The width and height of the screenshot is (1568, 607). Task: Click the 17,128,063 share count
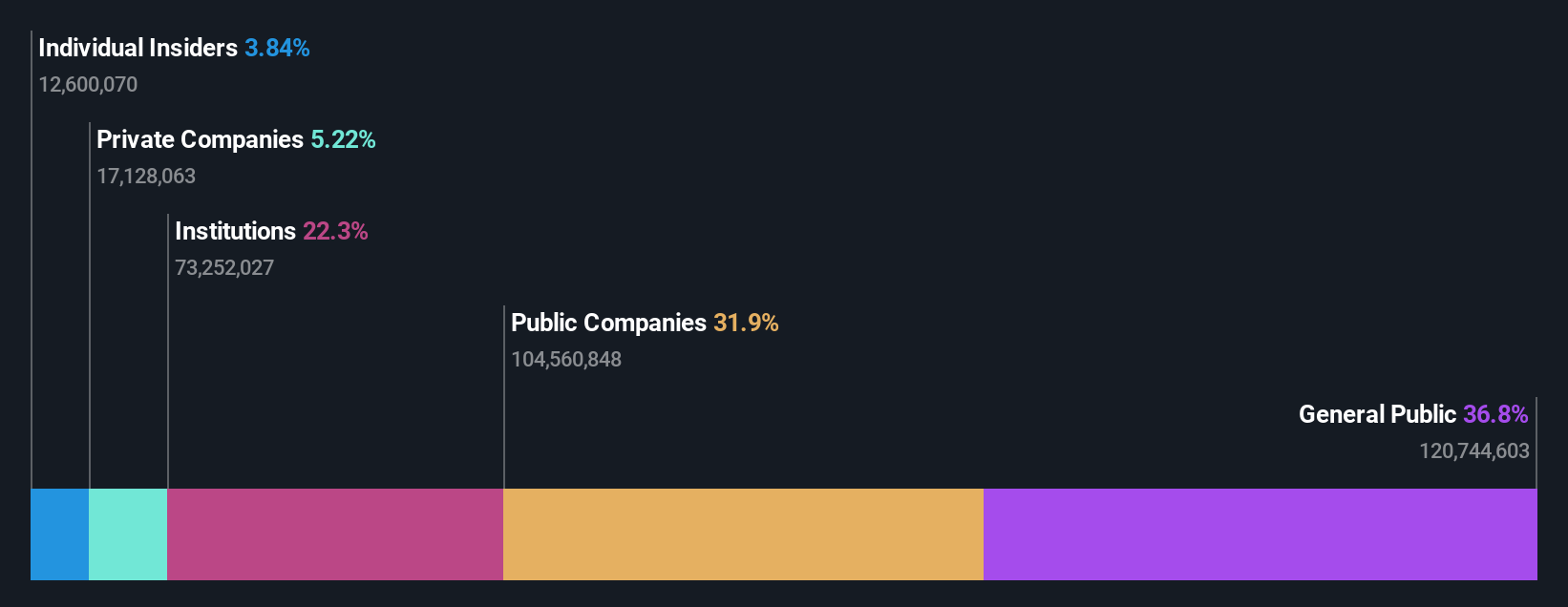point(146,176)
